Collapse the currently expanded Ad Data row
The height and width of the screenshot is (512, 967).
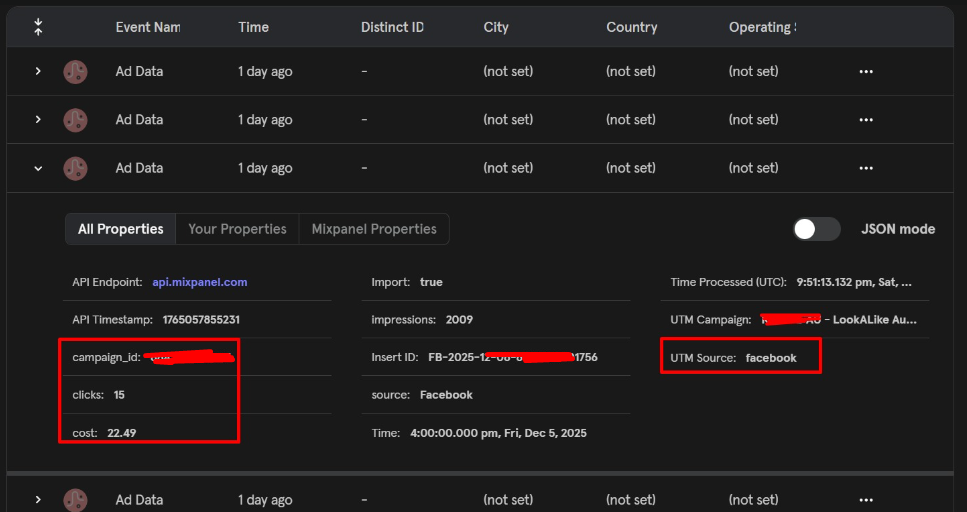38,168
